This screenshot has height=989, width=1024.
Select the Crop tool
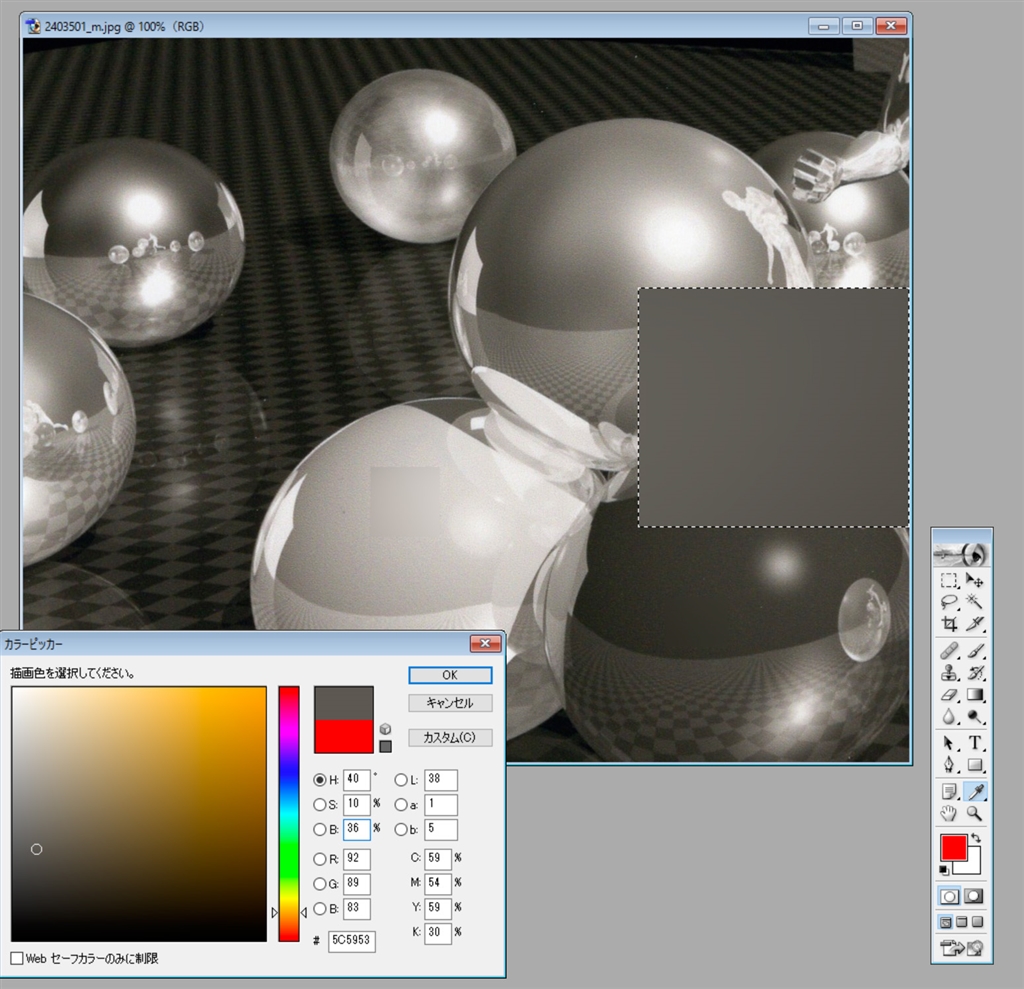coord(949,624)
